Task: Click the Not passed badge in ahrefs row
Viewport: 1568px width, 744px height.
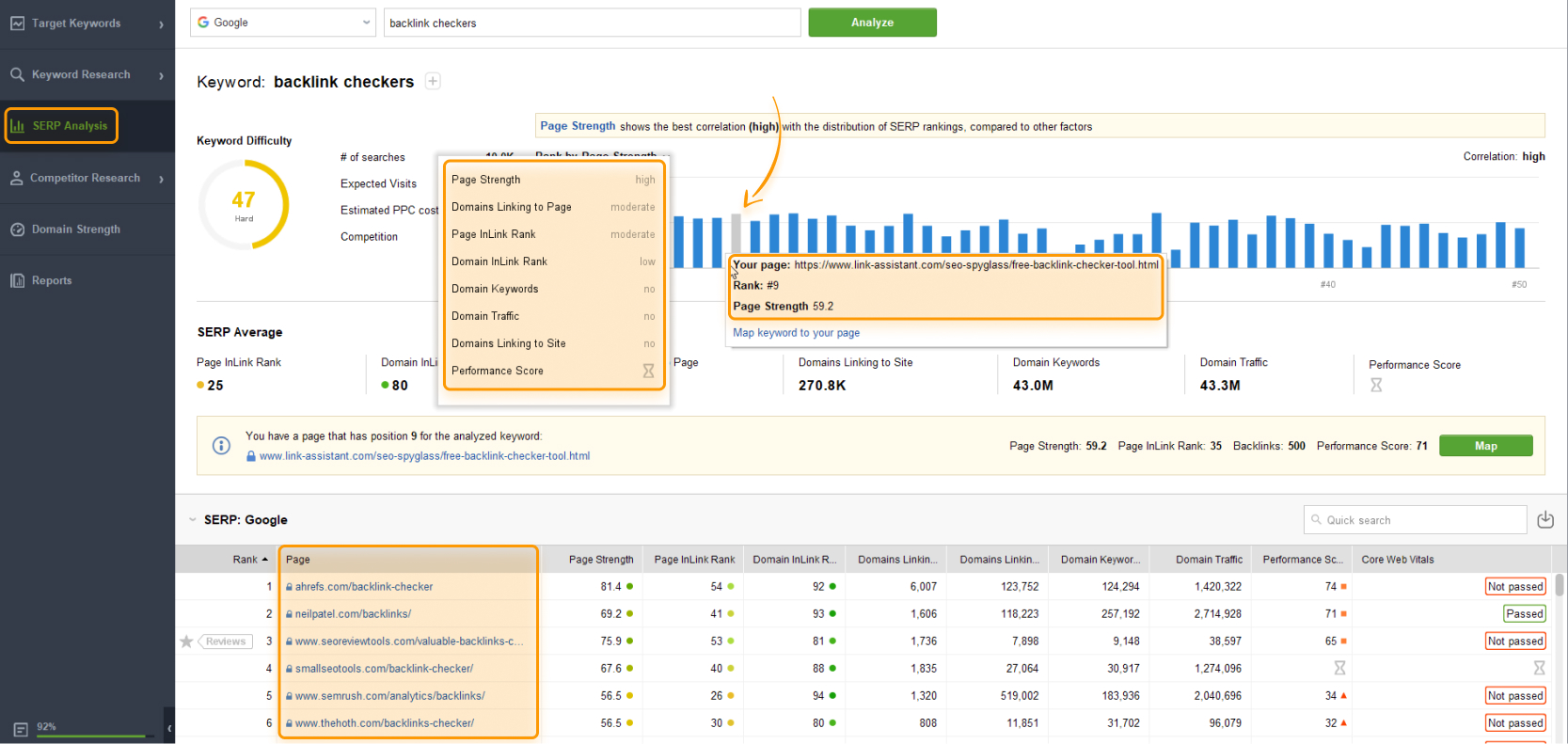Action: (1514, 587)
